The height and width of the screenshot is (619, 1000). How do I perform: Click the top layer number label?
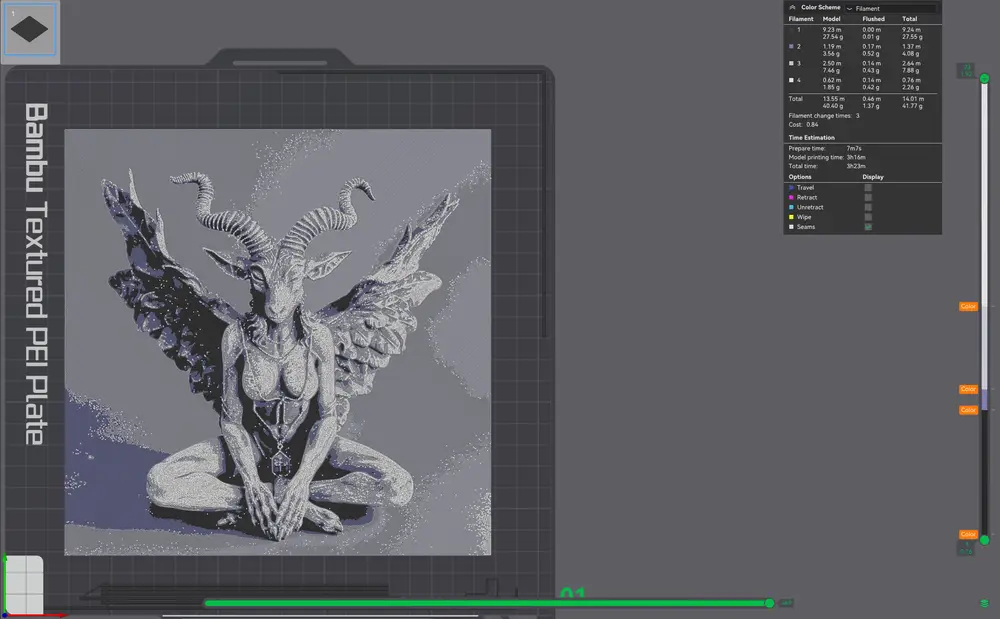(966, 70)
